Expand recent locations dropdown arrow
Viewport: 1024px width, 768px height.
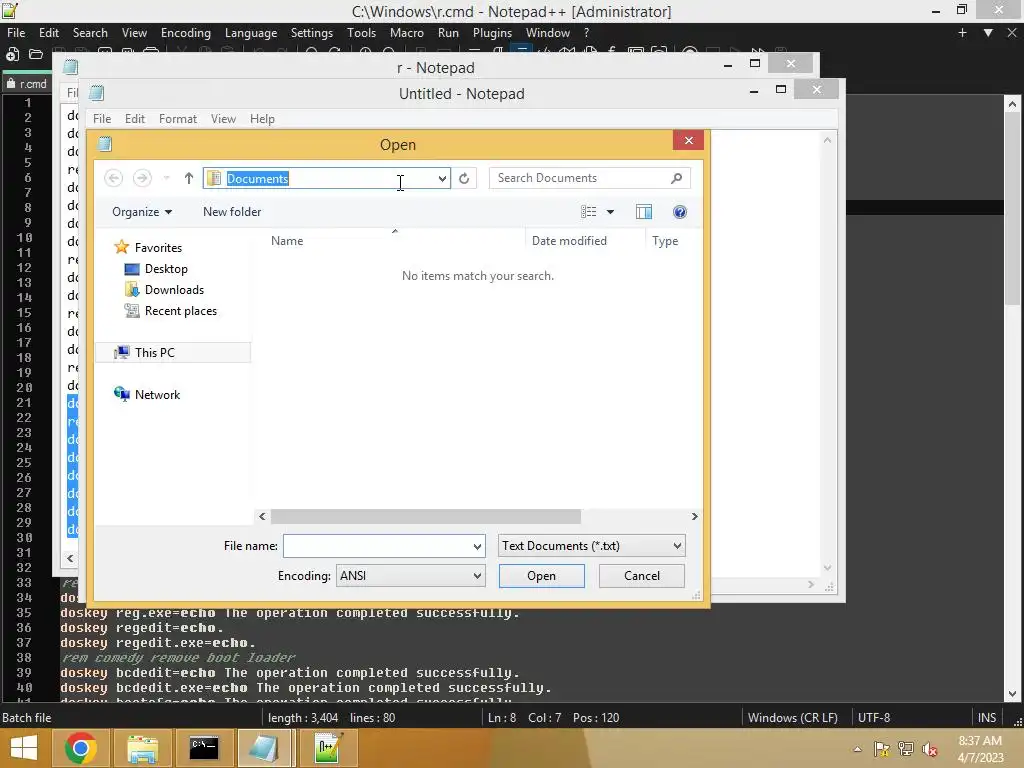167,178
